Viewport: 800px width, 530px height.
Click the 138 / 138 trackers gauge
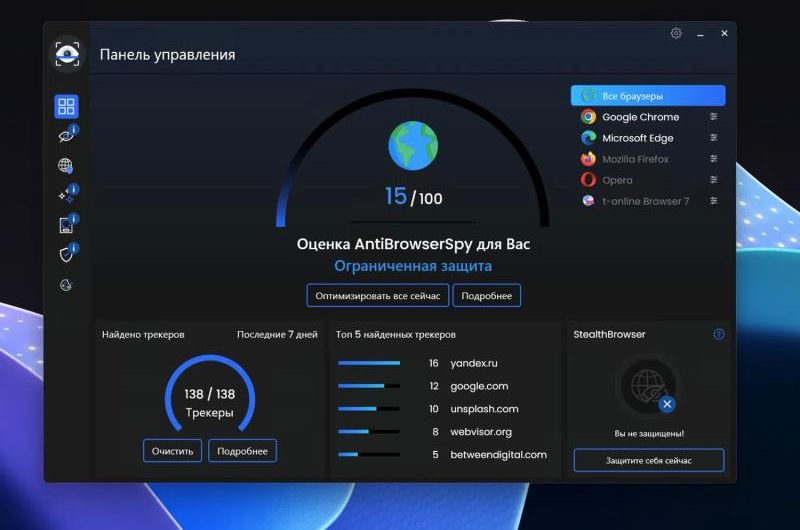coord(210,394)
